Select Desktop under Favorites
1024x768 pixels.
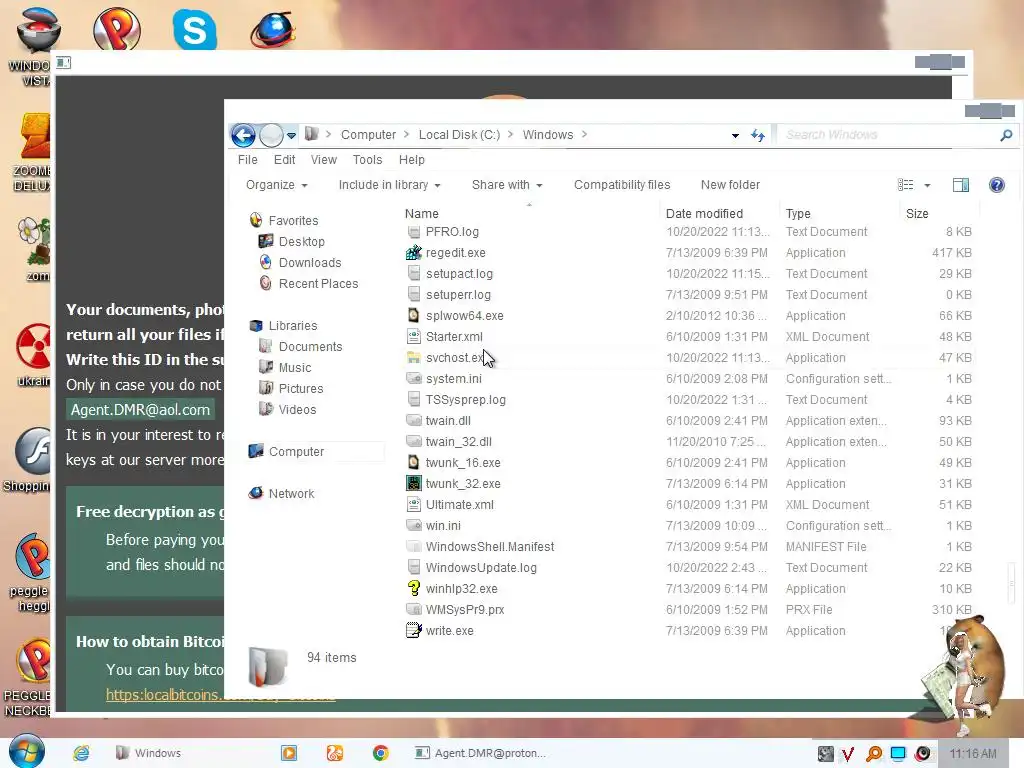tap(301, 242)
